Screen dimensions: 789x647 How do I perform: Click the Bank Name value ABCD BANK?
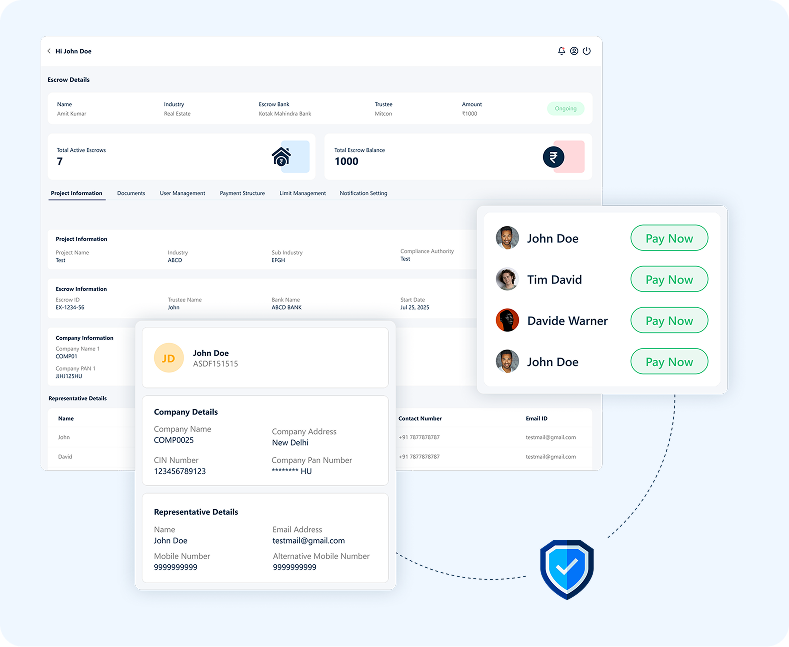click(x=286, y=307)
